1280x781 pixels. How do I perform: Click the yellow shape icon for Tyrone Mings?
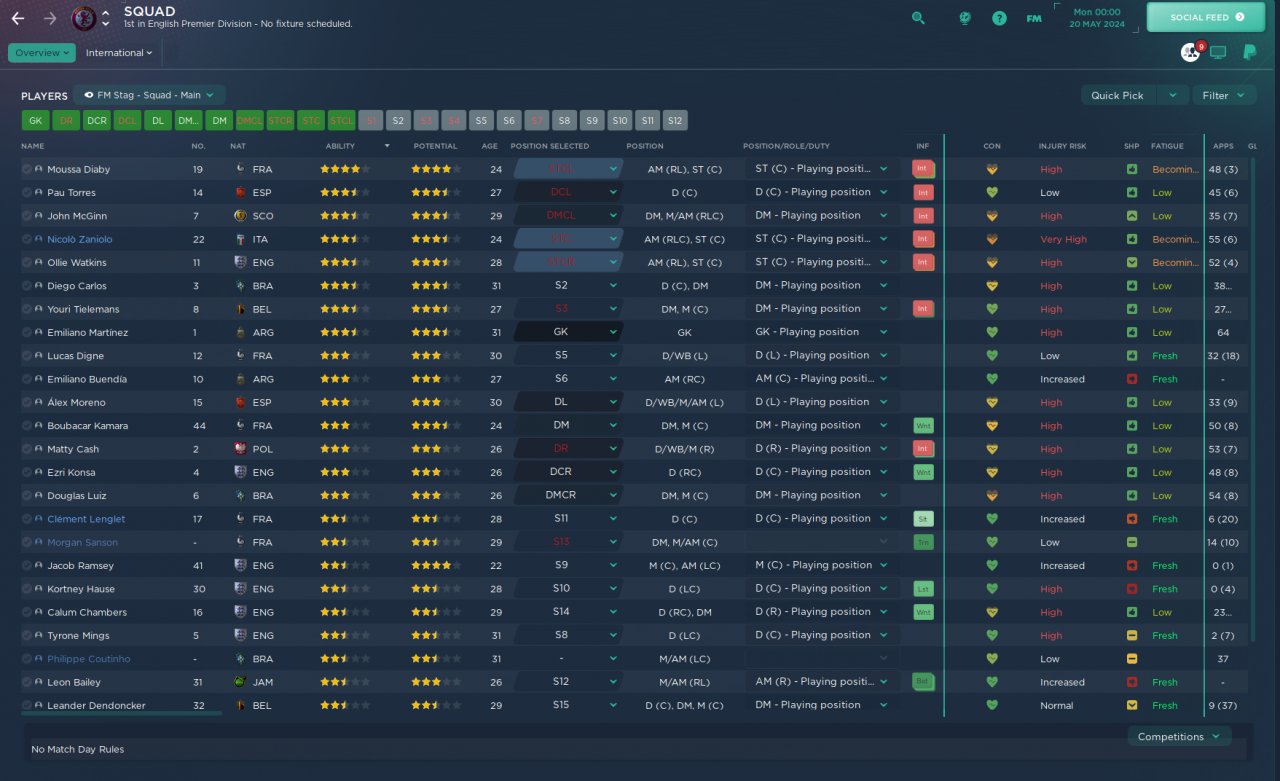click(x=1132, y=635)
